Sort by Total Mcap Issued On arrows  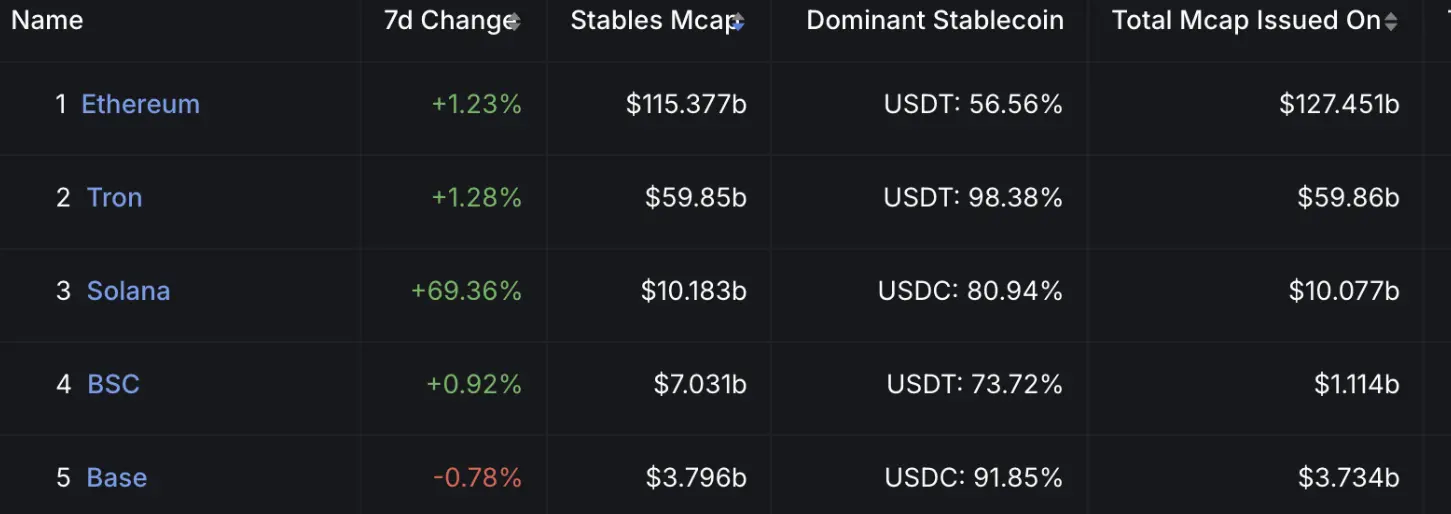(x=1391, y=22)
